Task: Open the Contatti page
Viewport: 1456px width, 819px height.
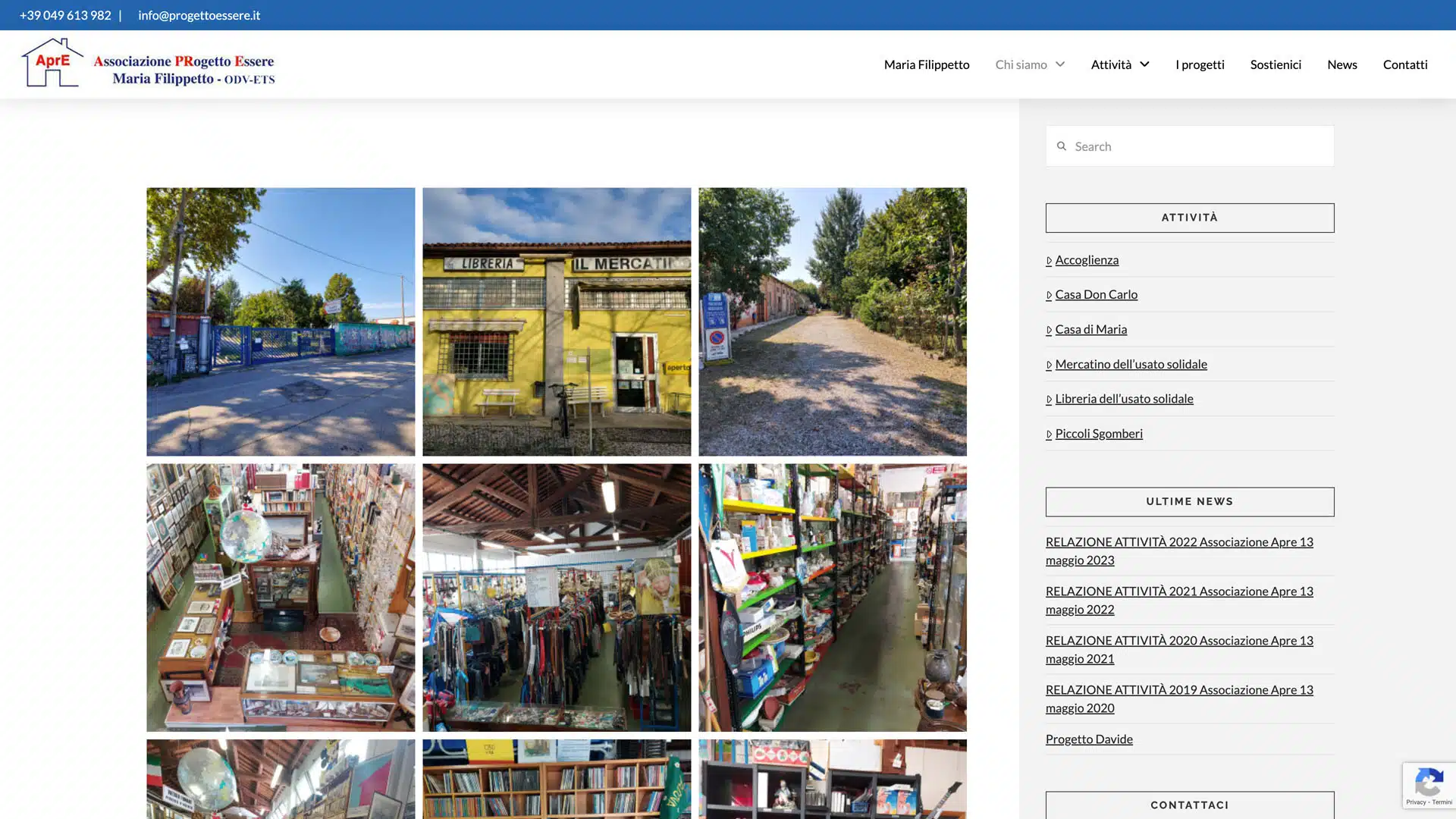Action: click(1405, 64)
